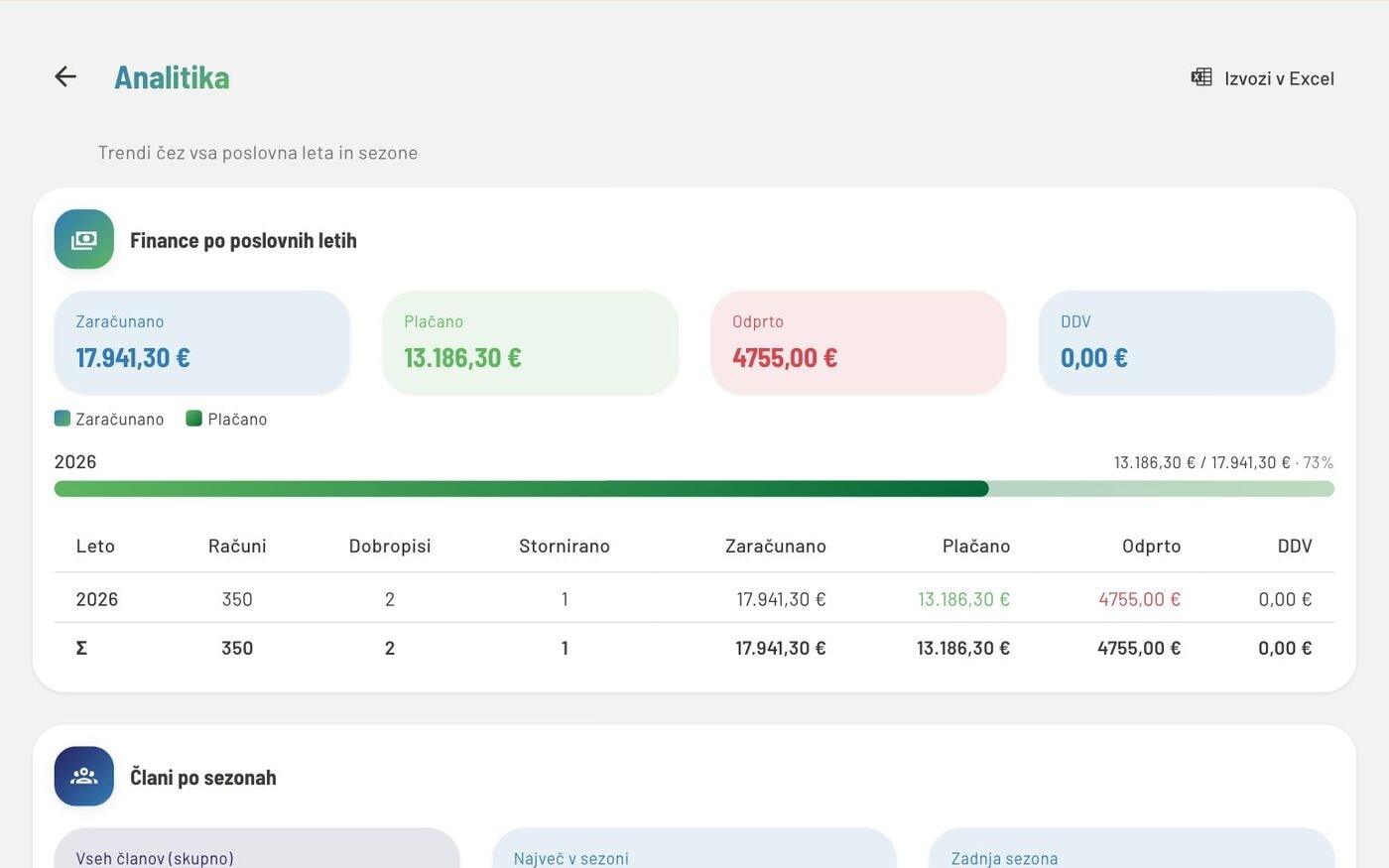
Task: Click the Računi column header
Action: 237,546
